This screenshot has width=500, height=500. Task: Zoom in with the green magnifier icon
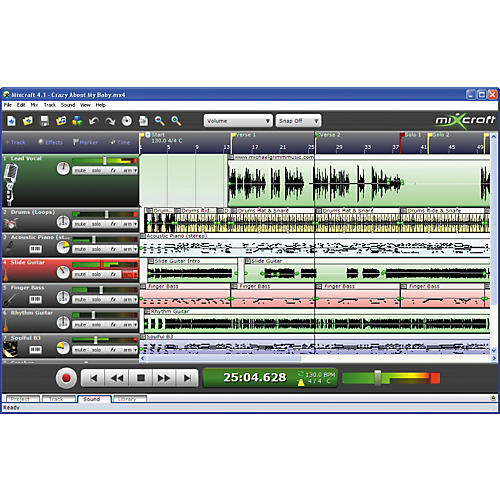176,121
